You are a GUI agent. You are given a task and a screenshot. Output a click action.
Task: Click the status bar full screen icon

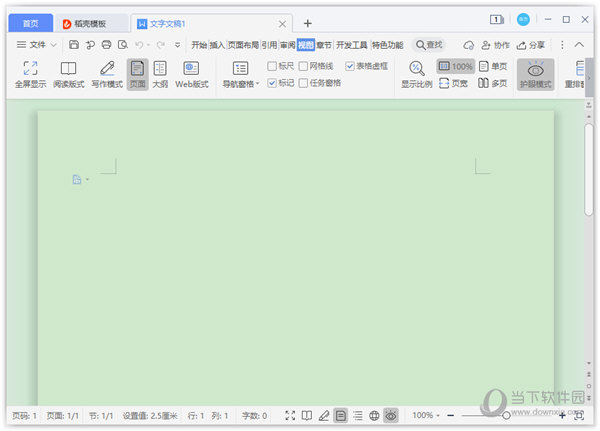click(x=290, y=415)
